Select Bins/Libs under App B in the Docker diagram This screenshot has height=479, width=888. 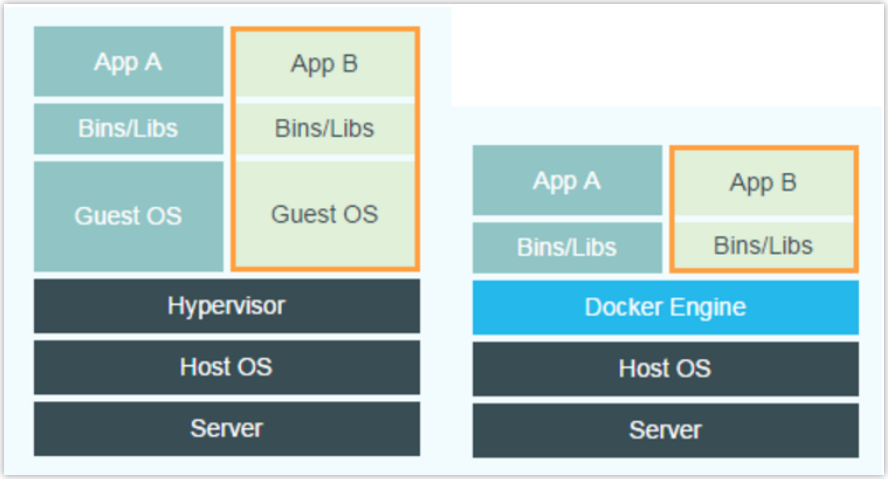click(764, 246)
